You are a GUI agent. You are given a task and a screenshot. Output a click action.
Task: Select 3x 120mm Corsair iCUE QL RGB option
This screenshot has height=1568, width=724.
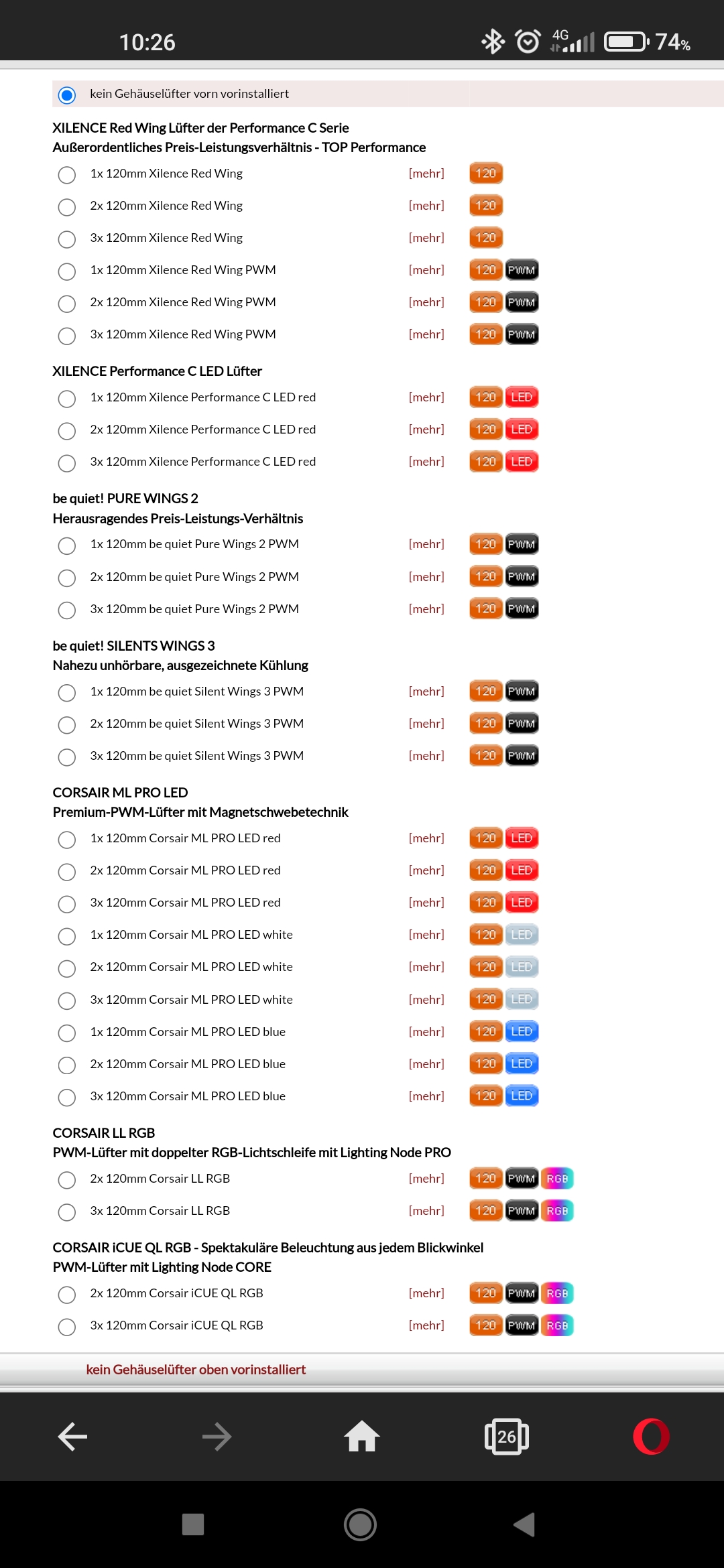point(67,1327)
